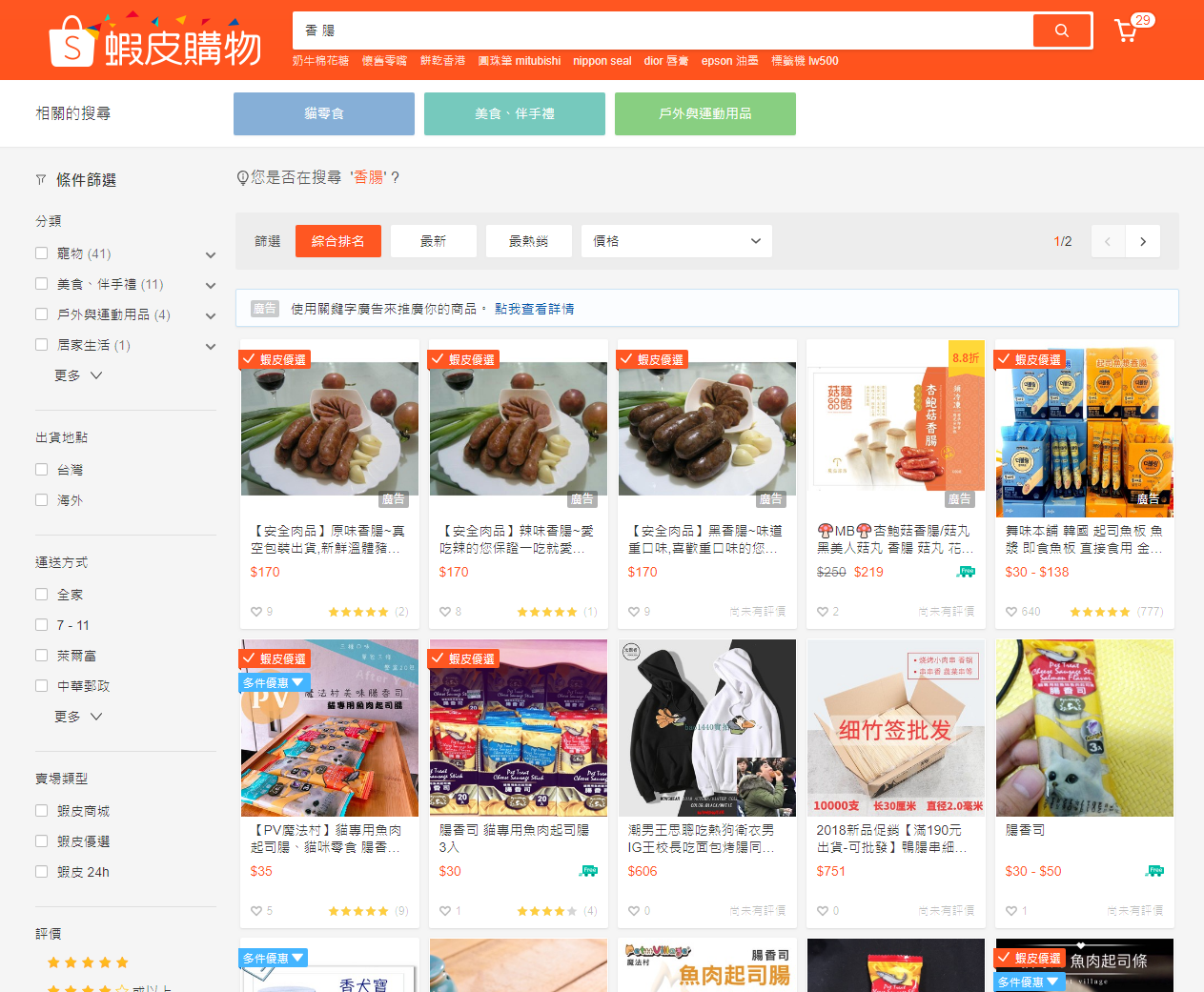Open the 價格 sort dropdown
Viewport: 1204px width, 992px height.
(x=677, y=241)
